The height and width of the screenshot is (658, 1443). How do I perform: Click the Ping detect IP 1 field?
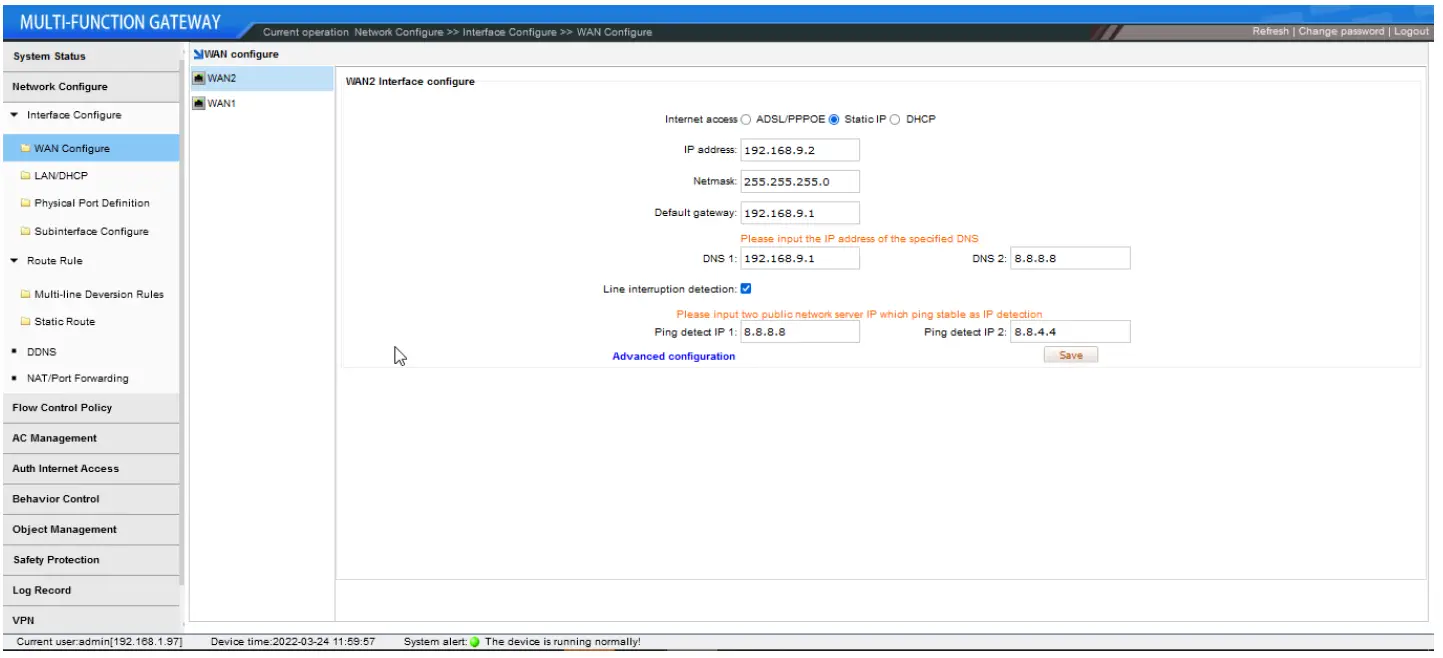pos(800,332)
